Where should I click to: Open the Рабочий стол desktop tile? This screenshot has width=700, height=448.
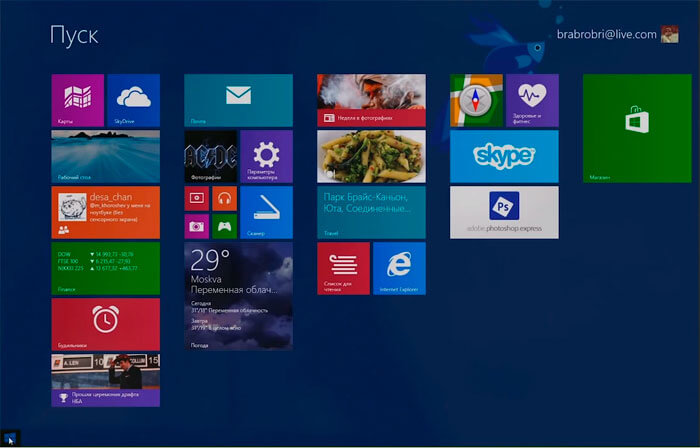[105, 157]
